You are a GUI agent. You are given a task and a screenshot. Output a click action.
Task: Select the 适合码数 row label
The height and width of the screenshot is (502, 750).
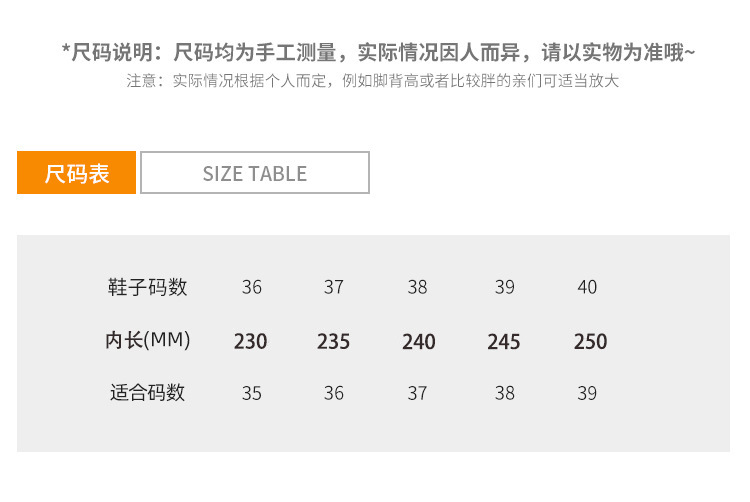click(148, 393)
